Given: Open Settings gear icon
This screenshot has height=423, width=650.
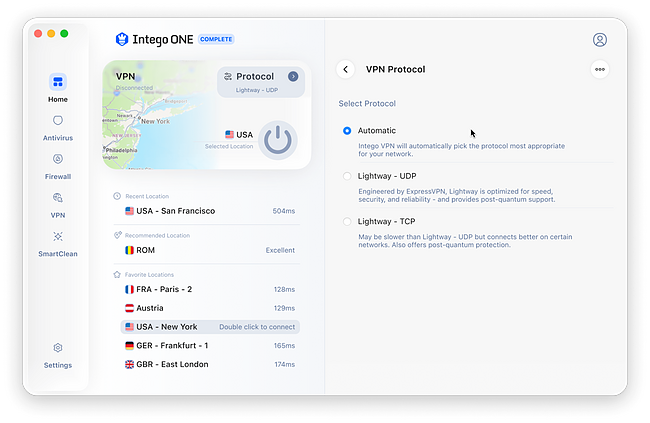Looking at the screenshot, I should click(58, 348).
